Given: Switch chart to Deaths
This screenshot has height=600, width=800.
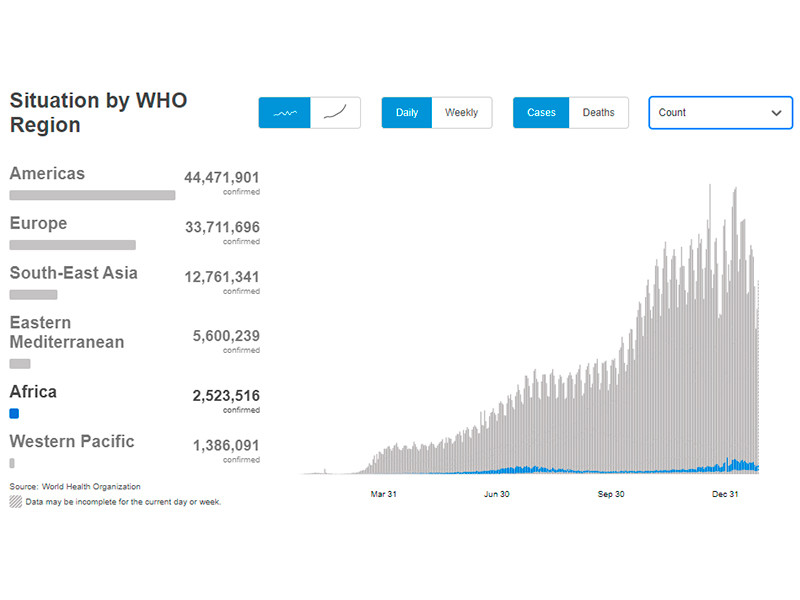Looking at the screenshot, I should [x=598, y=113].
